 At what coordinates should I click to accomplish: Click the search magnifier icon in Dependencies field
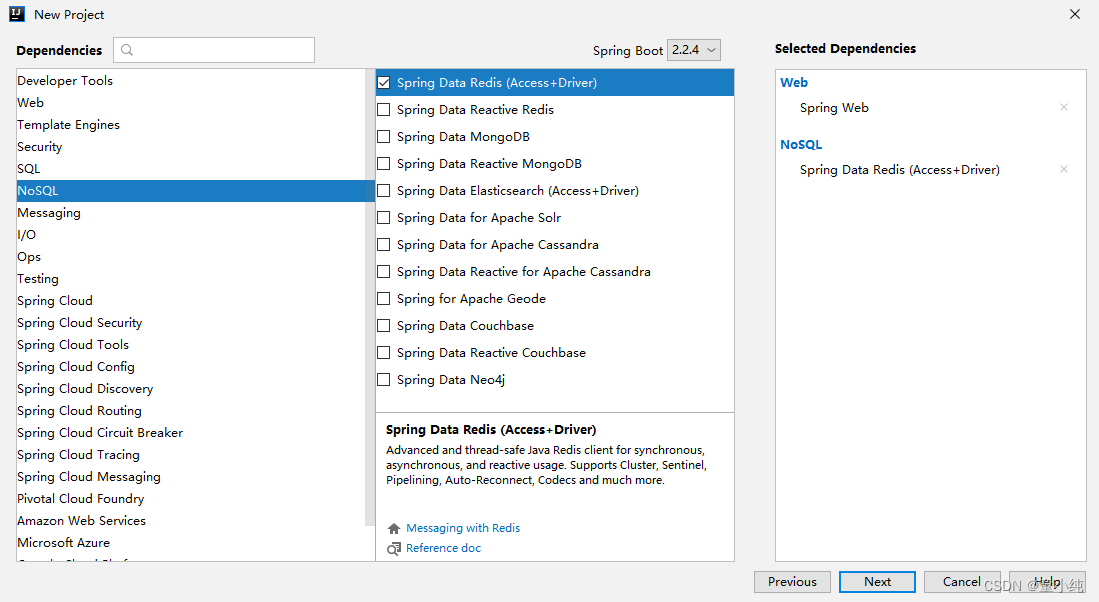(127, 50)
